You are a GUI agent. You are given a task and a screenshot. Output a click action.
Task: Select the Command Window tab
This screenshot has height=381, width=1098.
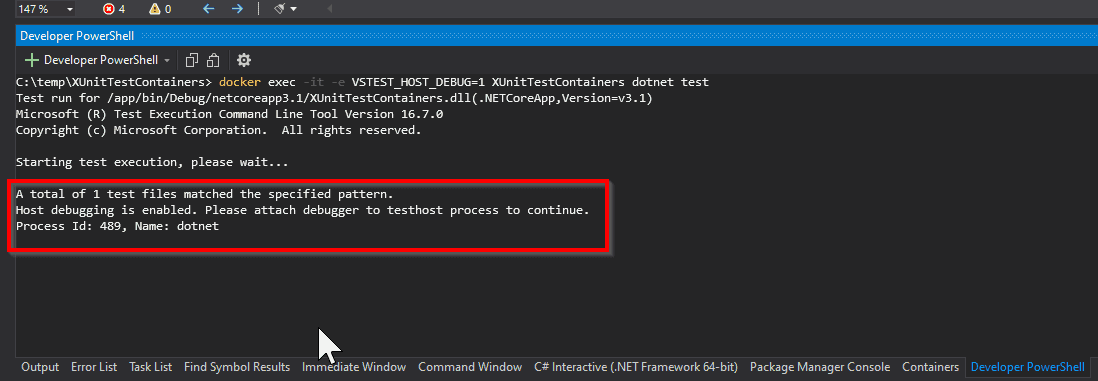[x=470, y=367]
